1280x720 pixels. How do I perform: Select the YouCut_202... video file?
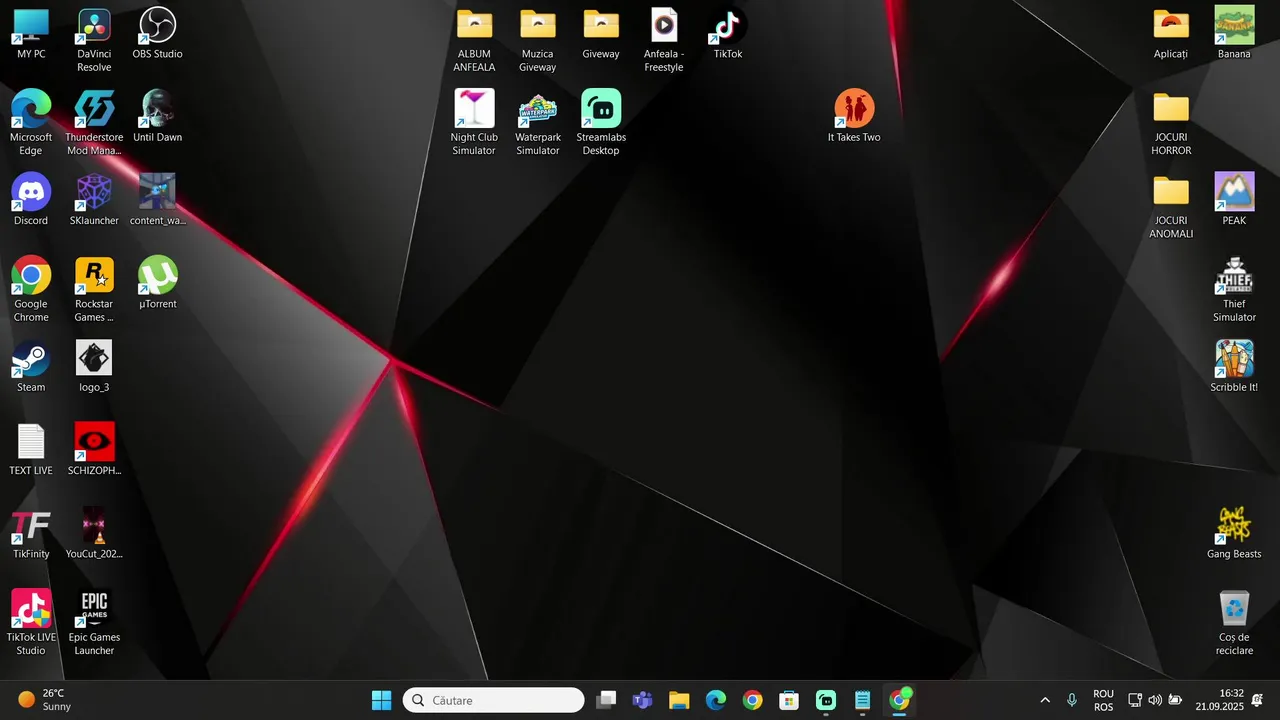coord(94,533)
